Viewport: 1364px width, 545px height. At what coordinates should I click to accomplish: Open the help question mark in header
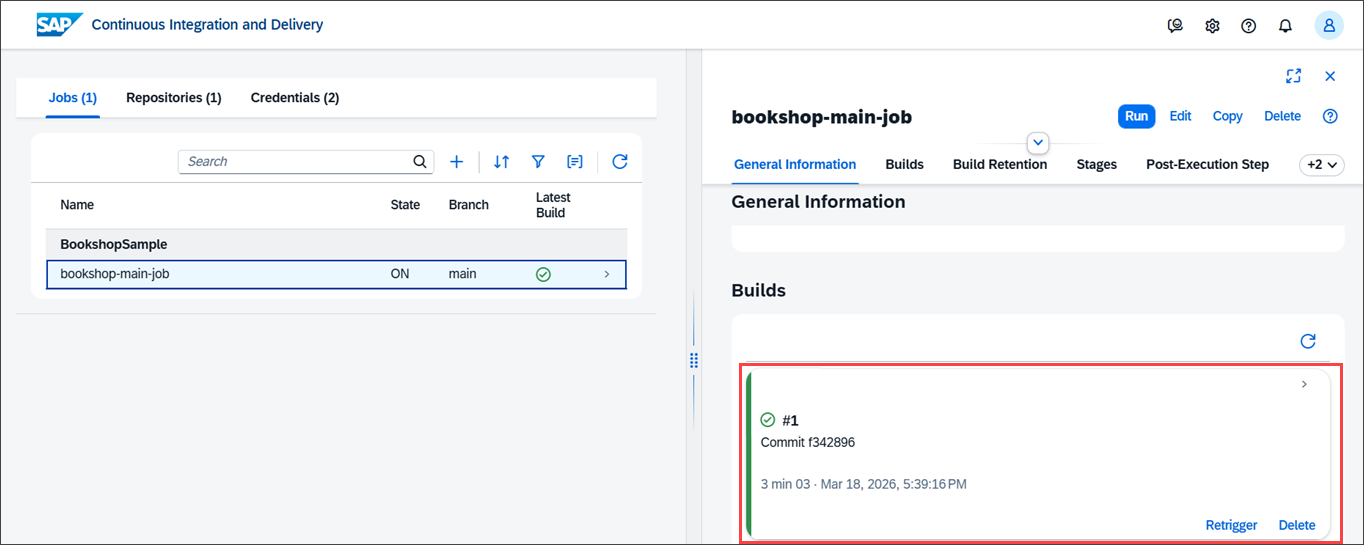pos(1248,26)
